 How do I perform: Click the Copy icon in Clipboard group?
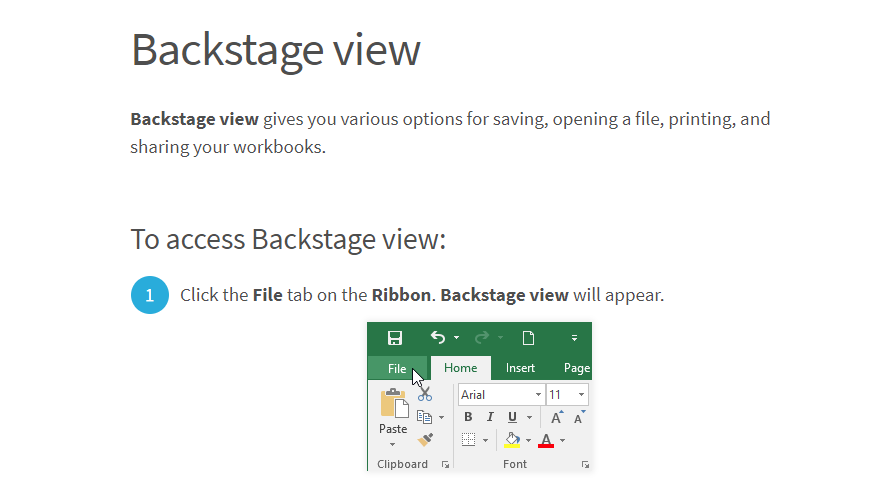(x=425, y=417)
